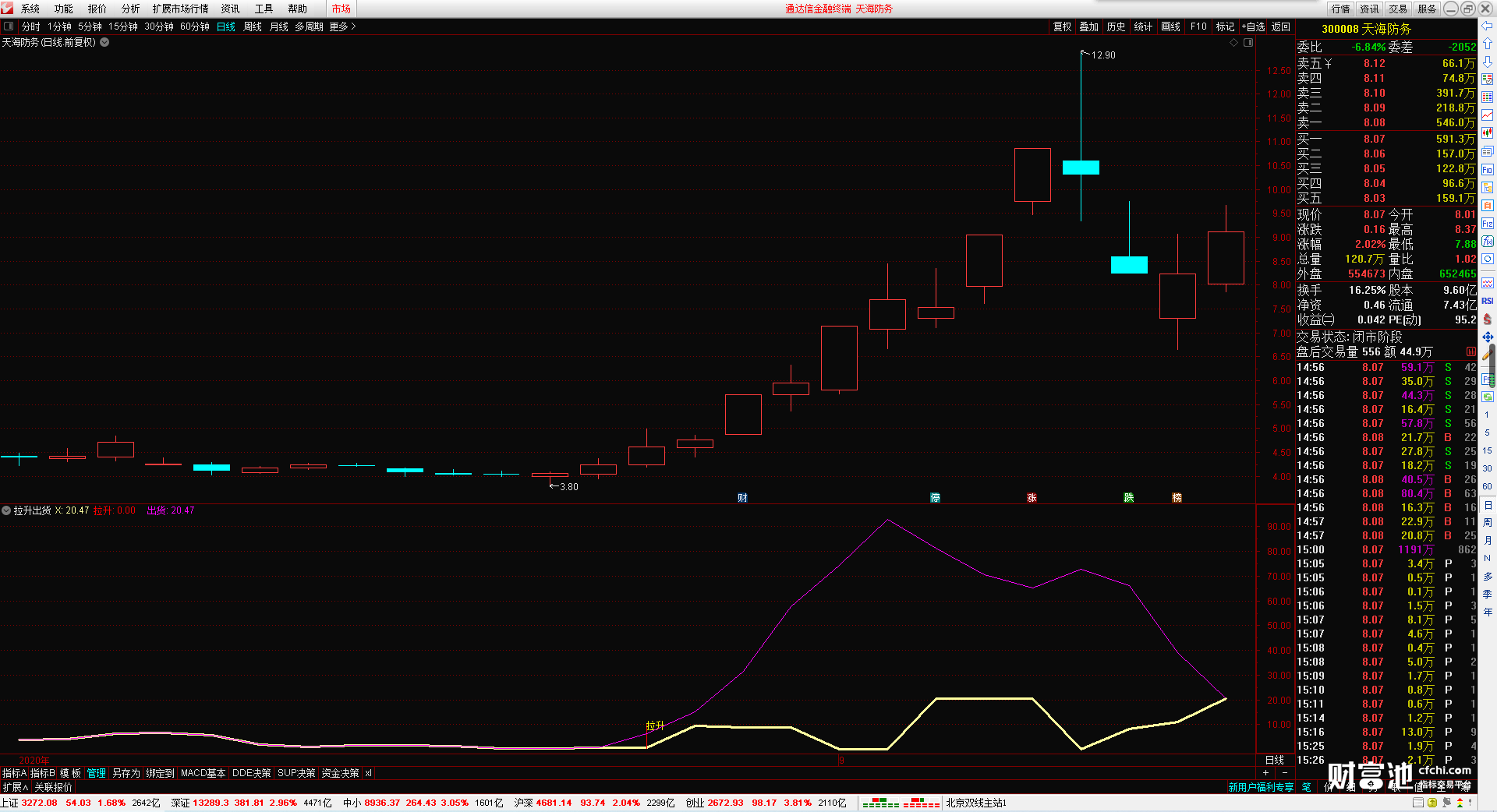The height and width of the screenshot is (812, 1497).
Task: Click the wavy lines indicator icon
Action: (x=1488, y=283)
